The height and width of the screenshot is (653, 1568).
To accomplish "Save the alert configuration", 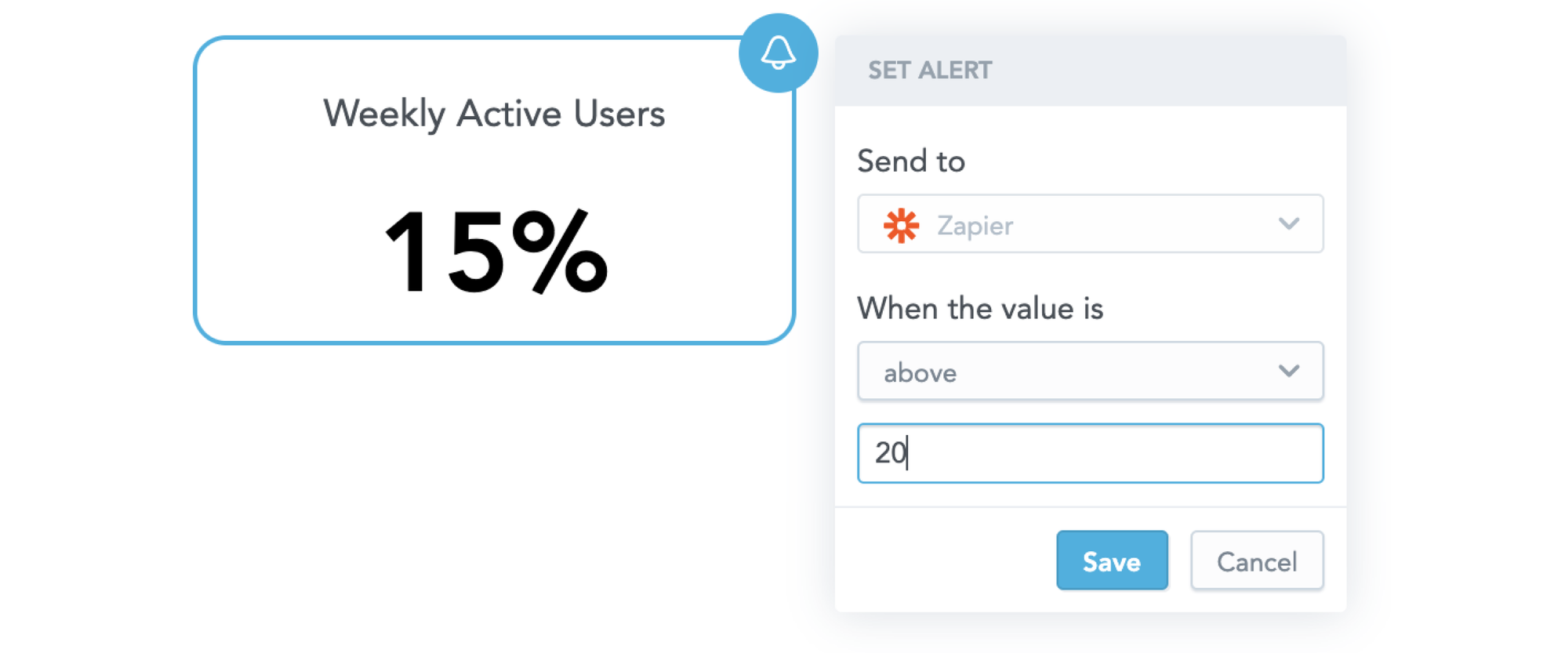I will click(1112, 560).
